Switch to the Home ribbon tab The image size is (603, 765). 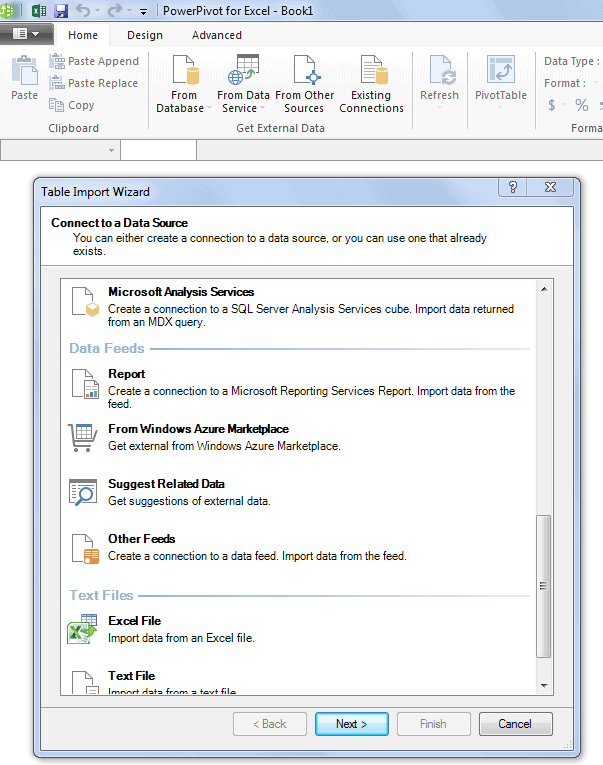coord(83,35)
